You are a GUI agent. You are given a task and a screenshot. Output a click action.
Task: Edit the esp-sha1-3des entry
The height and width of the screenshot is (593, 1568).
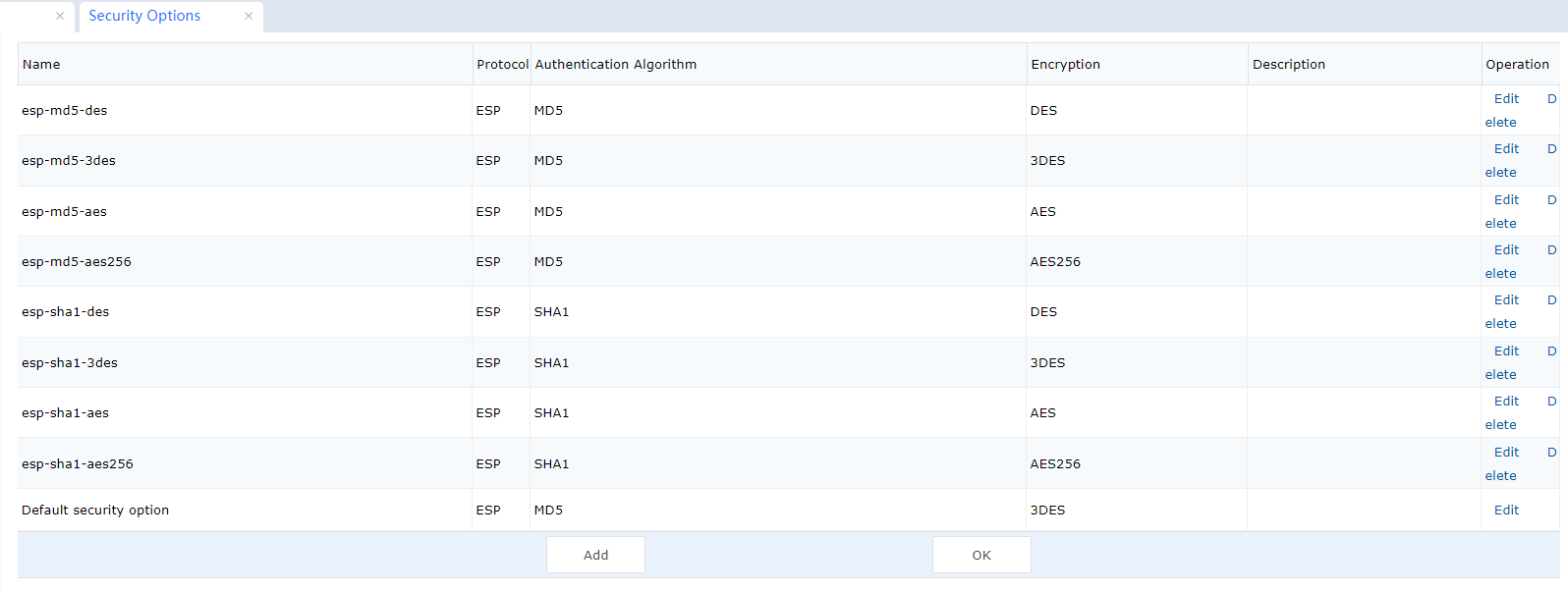(1506, 351)
